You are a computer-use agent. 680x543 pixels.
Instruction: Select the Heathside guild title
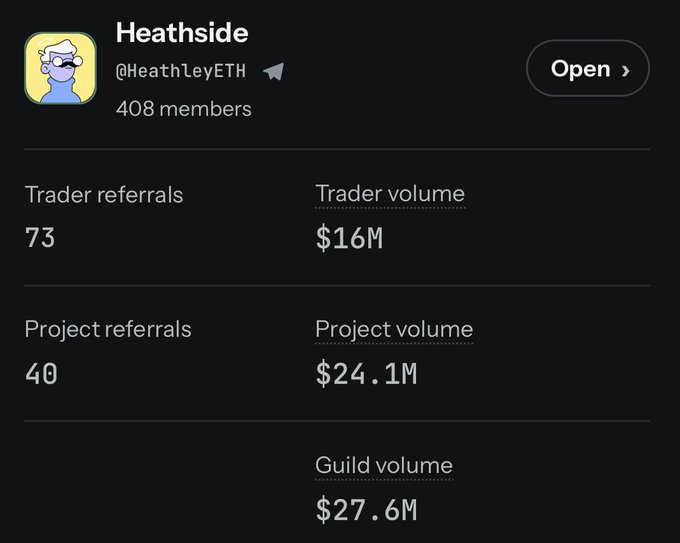click(x=182, y=33)
